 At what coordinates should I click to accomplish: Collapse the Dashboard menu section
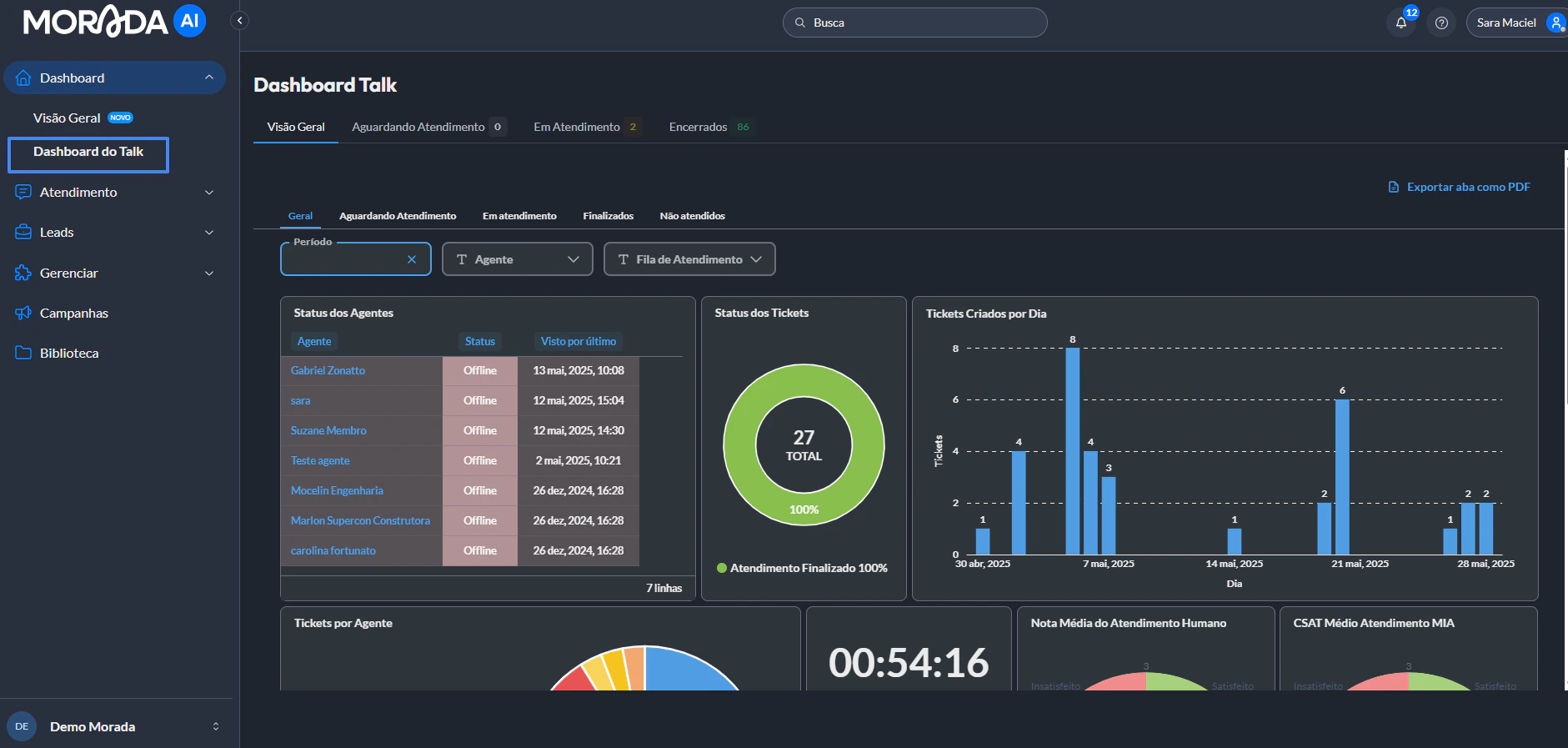209,78
